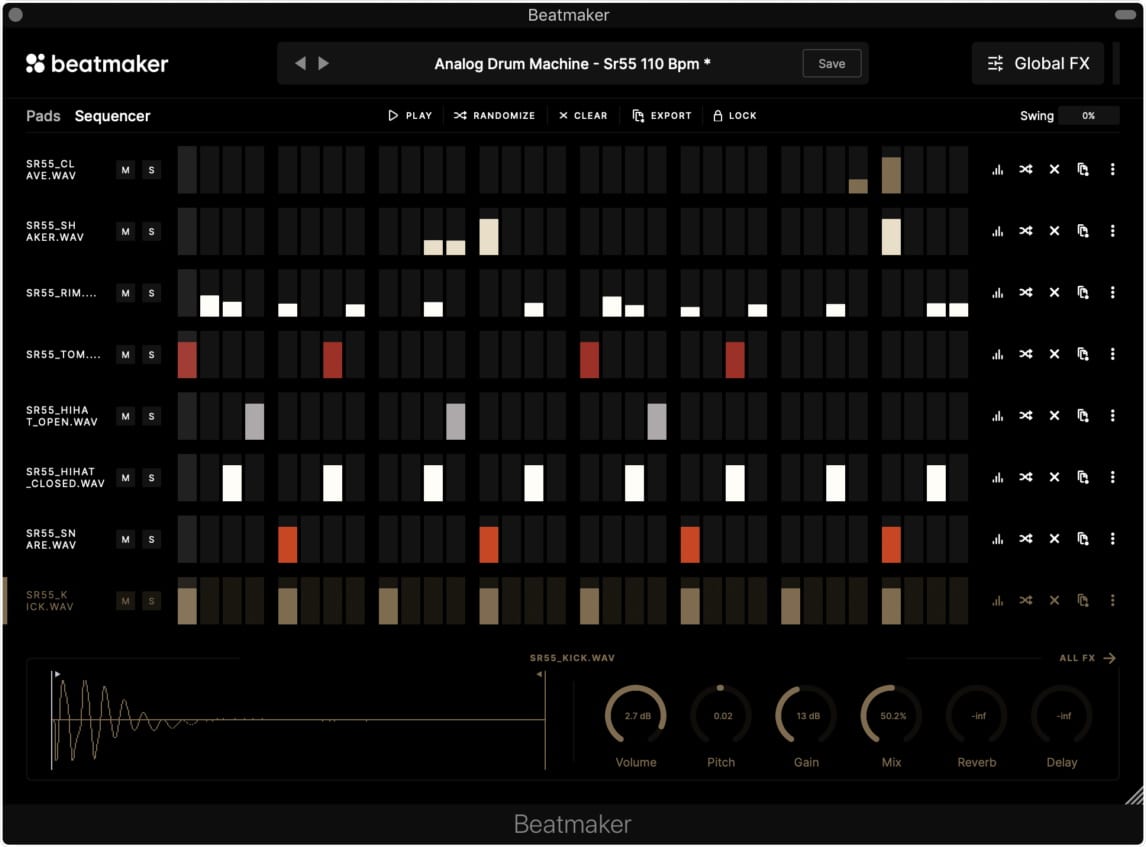
Task: Toggle the first step of SR55_TOM row
Action: [187, 354]
